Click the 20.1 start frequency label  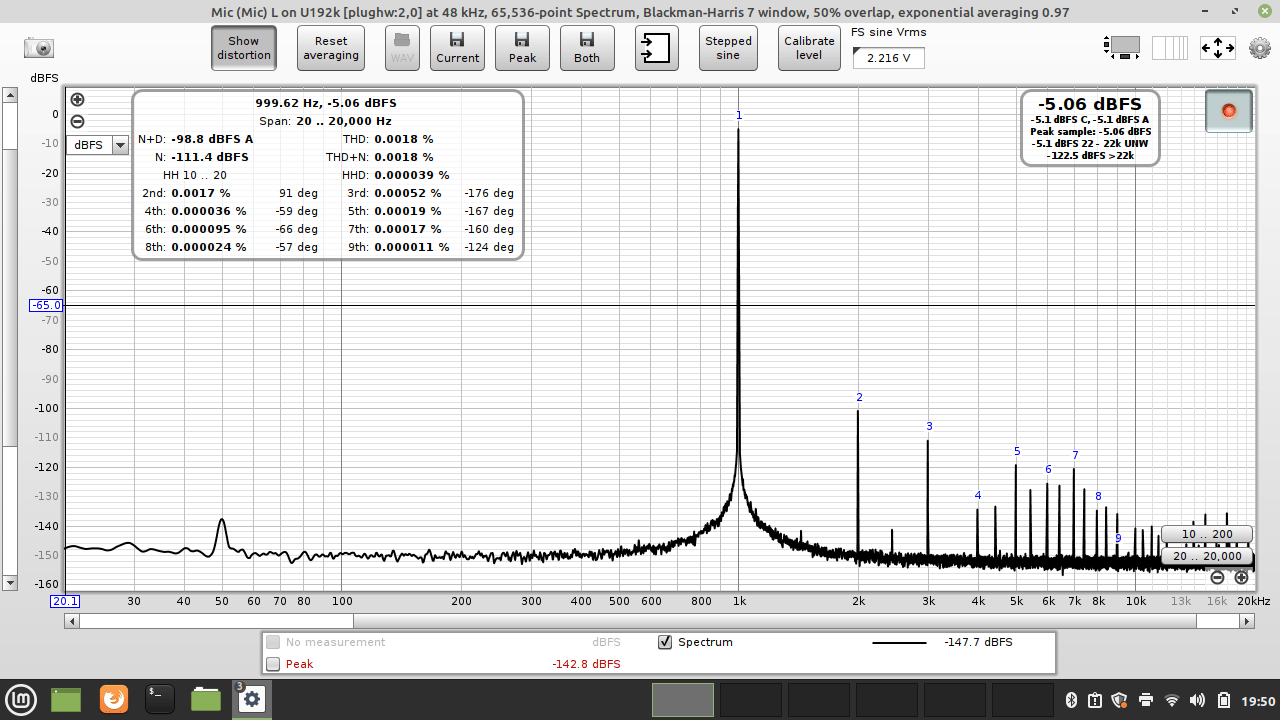(x=65, y=601)
